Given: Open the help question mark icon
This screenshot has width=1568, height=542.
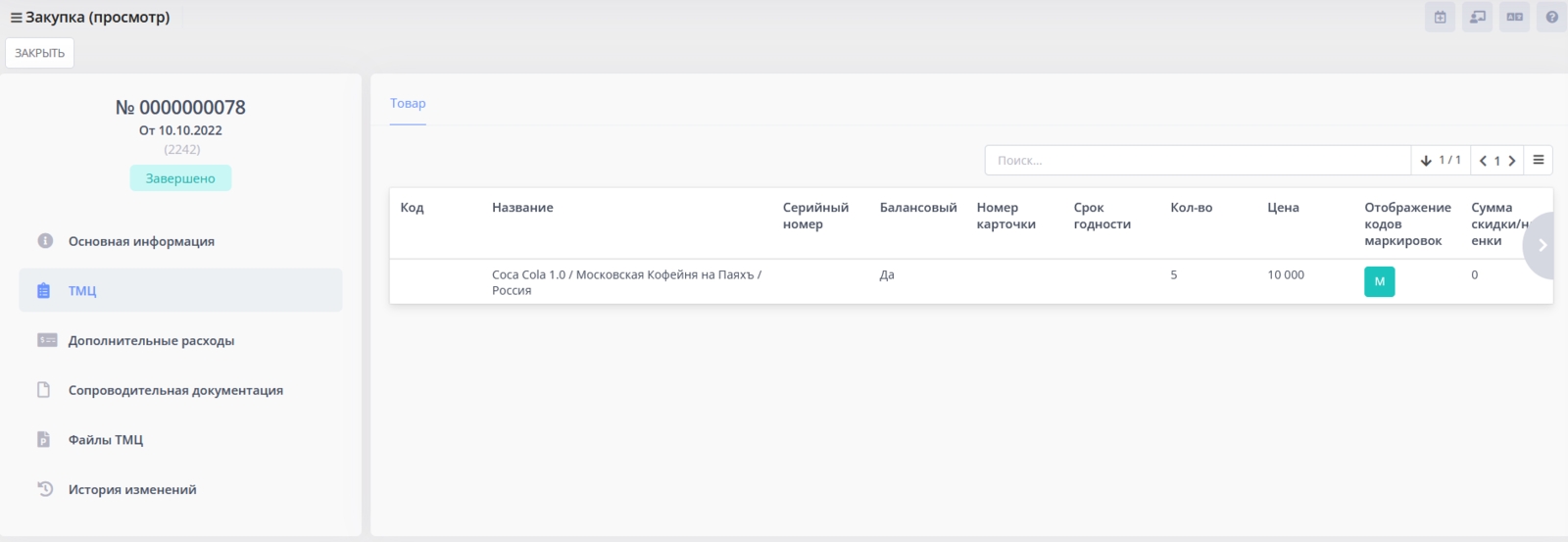Looking at the screenshot, I should 1551,17.
